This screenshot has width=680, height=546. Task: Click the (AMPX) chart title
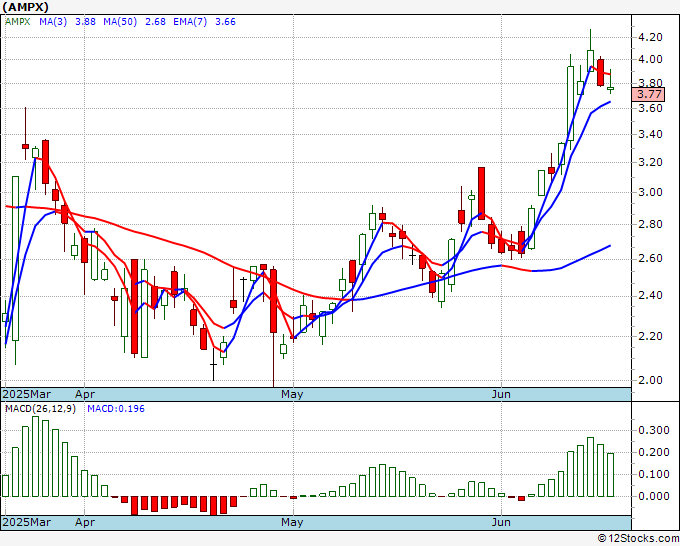(x=26, y=7)
